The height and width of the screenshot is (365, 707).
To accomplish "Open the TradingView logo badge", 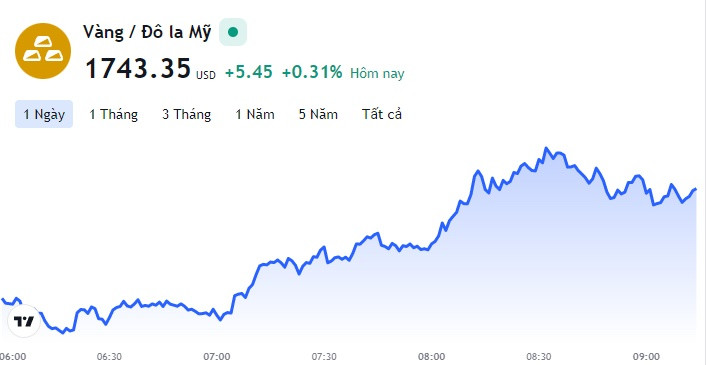I will (24, 321).
